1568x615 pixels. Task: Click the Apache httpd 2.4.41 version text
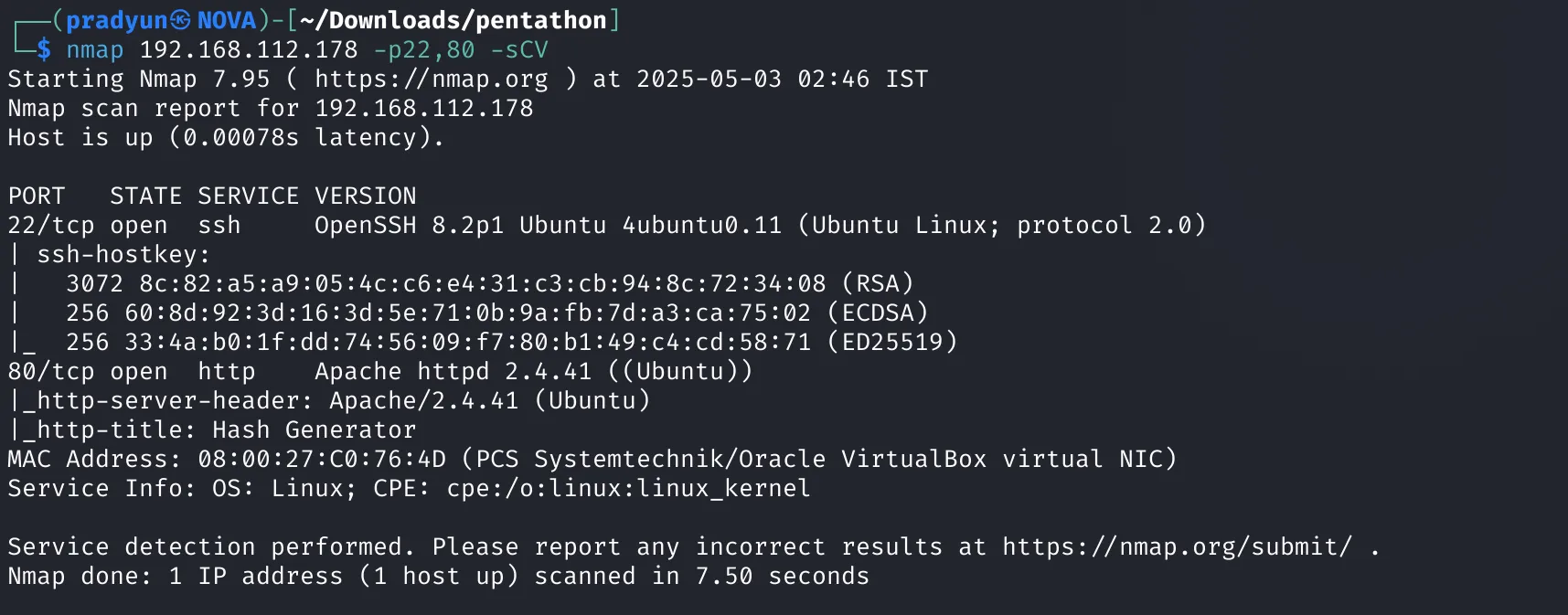(453, 372)
